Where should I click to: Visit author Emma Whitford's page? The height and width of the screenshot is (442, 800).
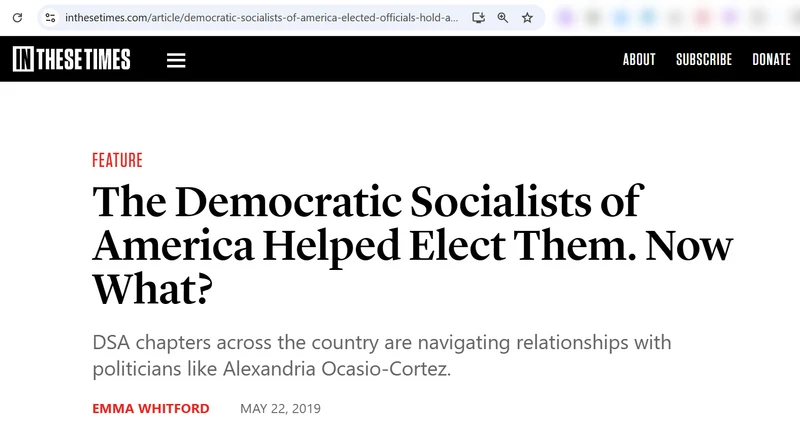coord(153,409)
